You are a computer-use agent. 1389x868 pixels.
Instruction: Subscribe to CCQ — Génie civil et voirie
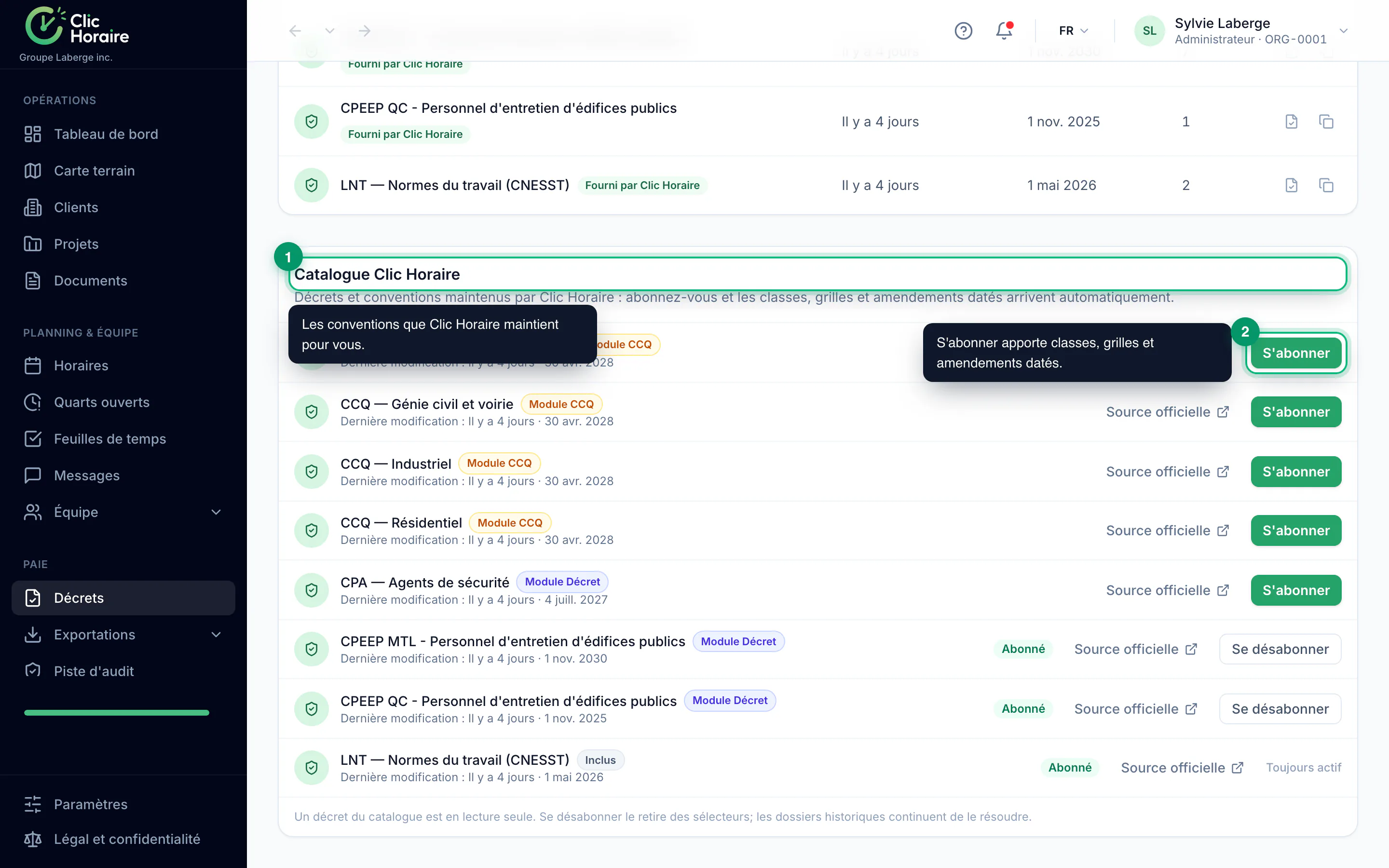pos(1296,412)
